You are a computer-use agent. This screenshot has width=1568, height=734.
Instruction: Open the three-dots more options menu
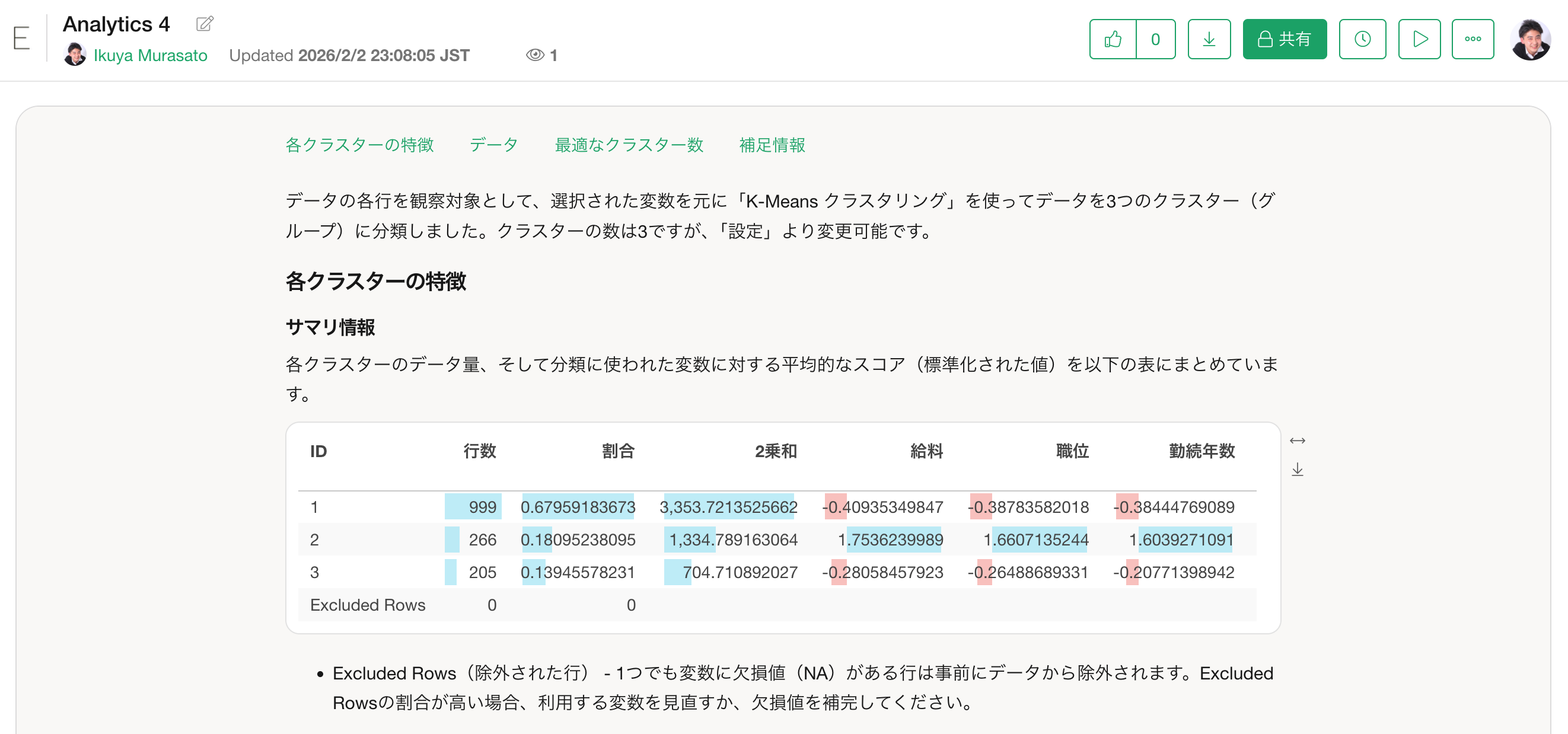click(x=1472, y=40)
